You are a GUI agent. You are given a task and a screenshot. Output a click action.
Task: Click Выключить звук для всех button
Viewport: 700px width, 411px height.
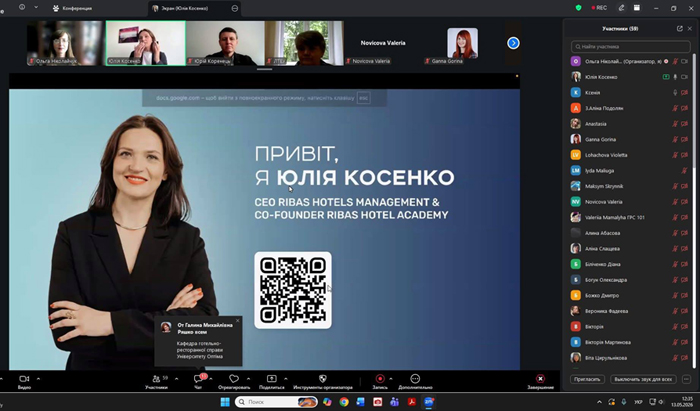(x=643, y=379)
